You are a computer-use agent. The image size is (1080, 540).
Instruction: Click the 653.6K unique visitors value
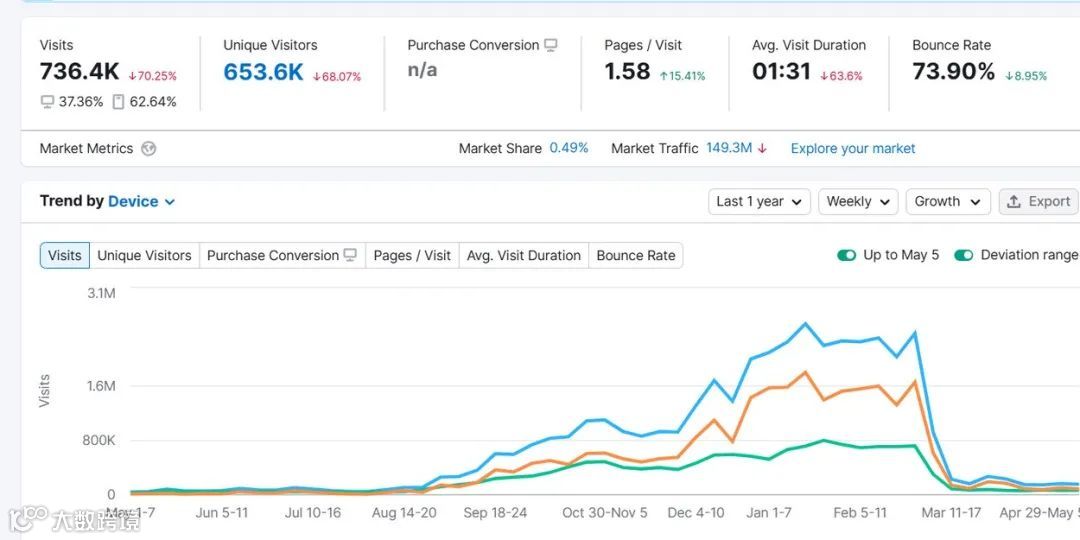[263, 72]
